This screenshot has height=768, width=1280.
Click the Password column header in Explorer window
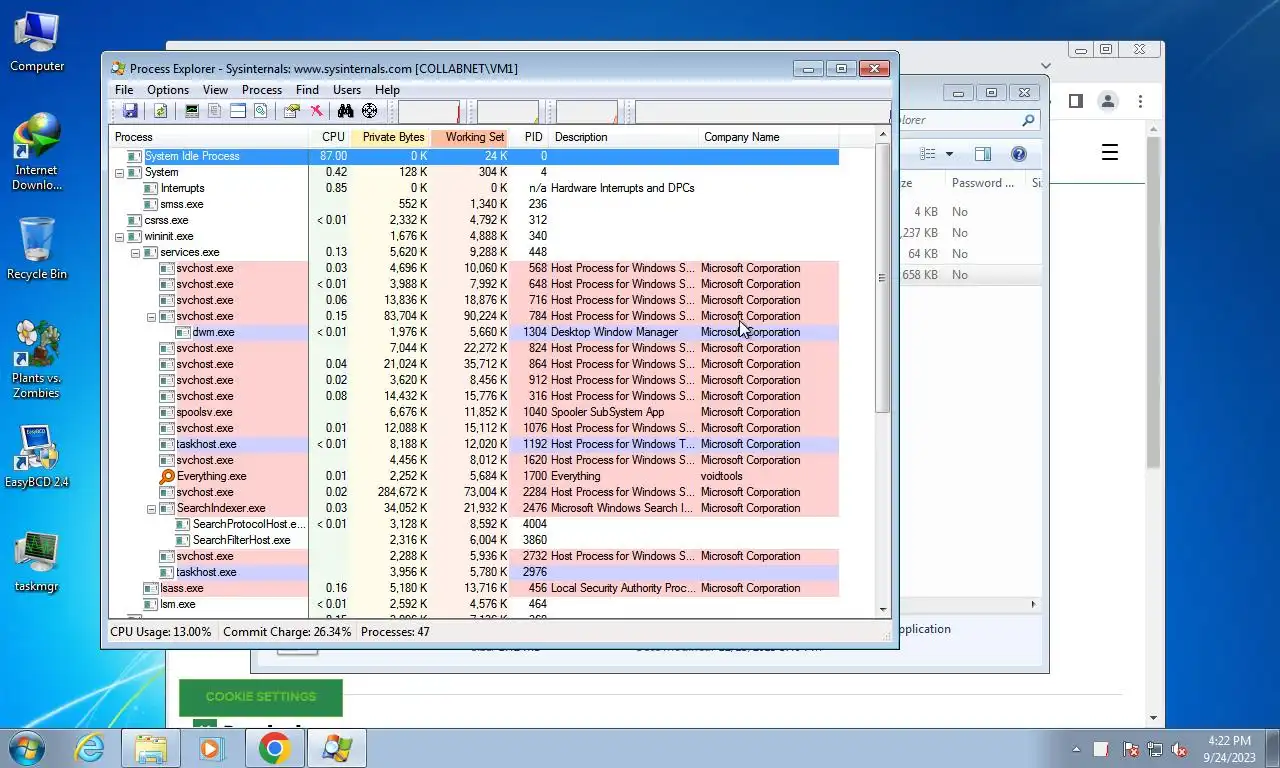985,183
